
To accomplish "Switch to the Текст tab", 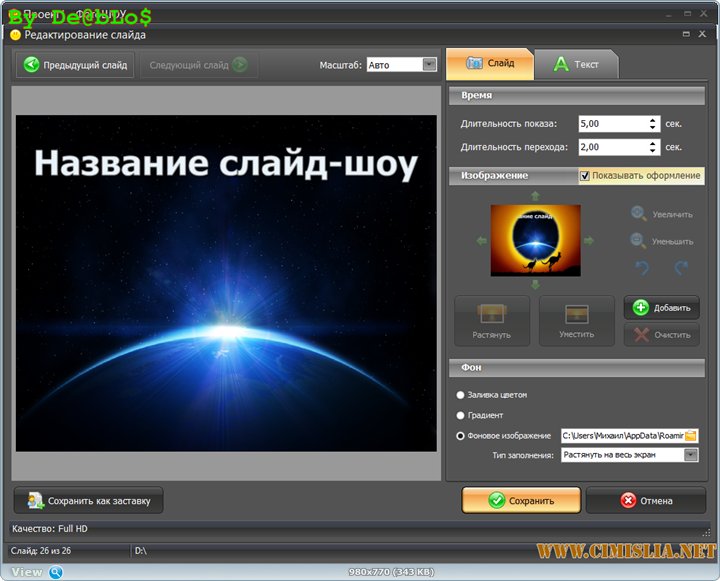I will pos(576,64).
